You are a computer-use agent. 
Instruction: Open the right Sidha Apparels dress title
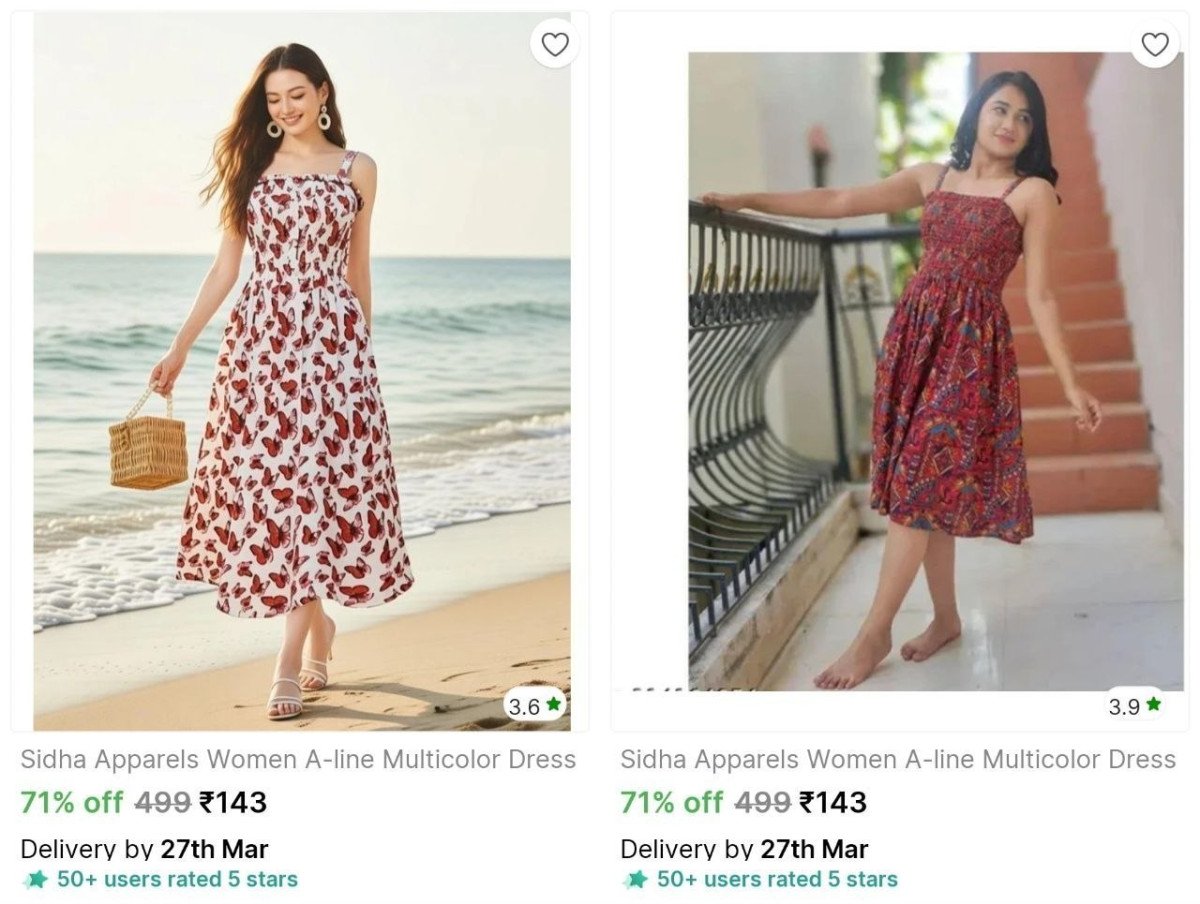(895, 760)
